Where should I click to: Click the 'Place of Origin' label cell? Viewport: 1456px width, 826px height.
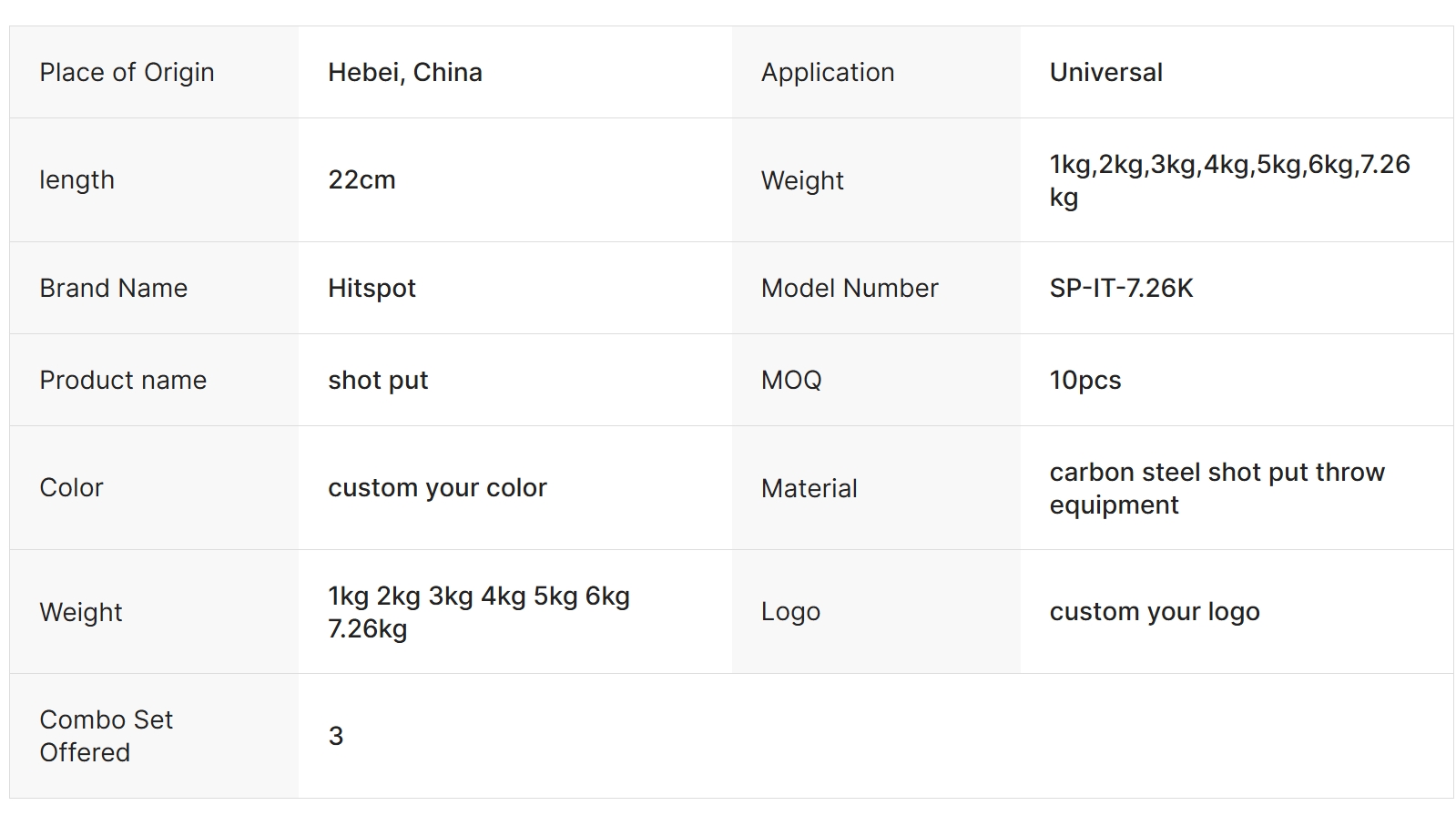coord(127,73)
